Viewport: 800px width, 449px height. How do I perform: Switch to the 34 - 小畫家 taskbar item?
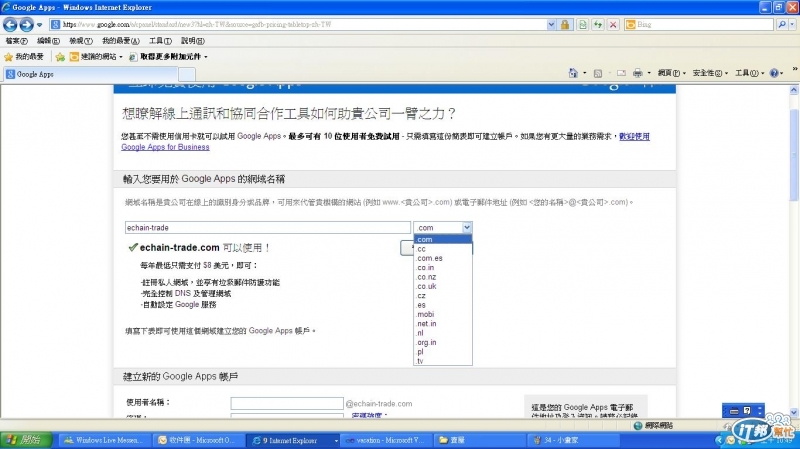click(574, 440)
